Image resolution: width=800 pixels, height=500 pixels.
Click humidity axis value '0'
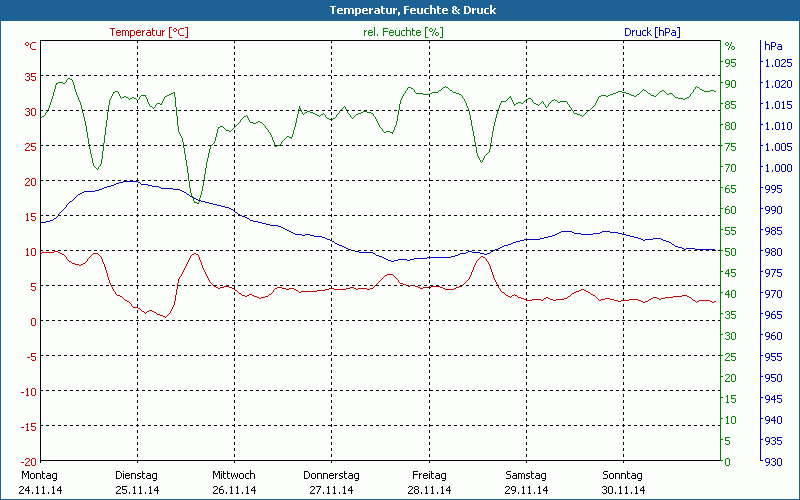click(x=728, y=462)
